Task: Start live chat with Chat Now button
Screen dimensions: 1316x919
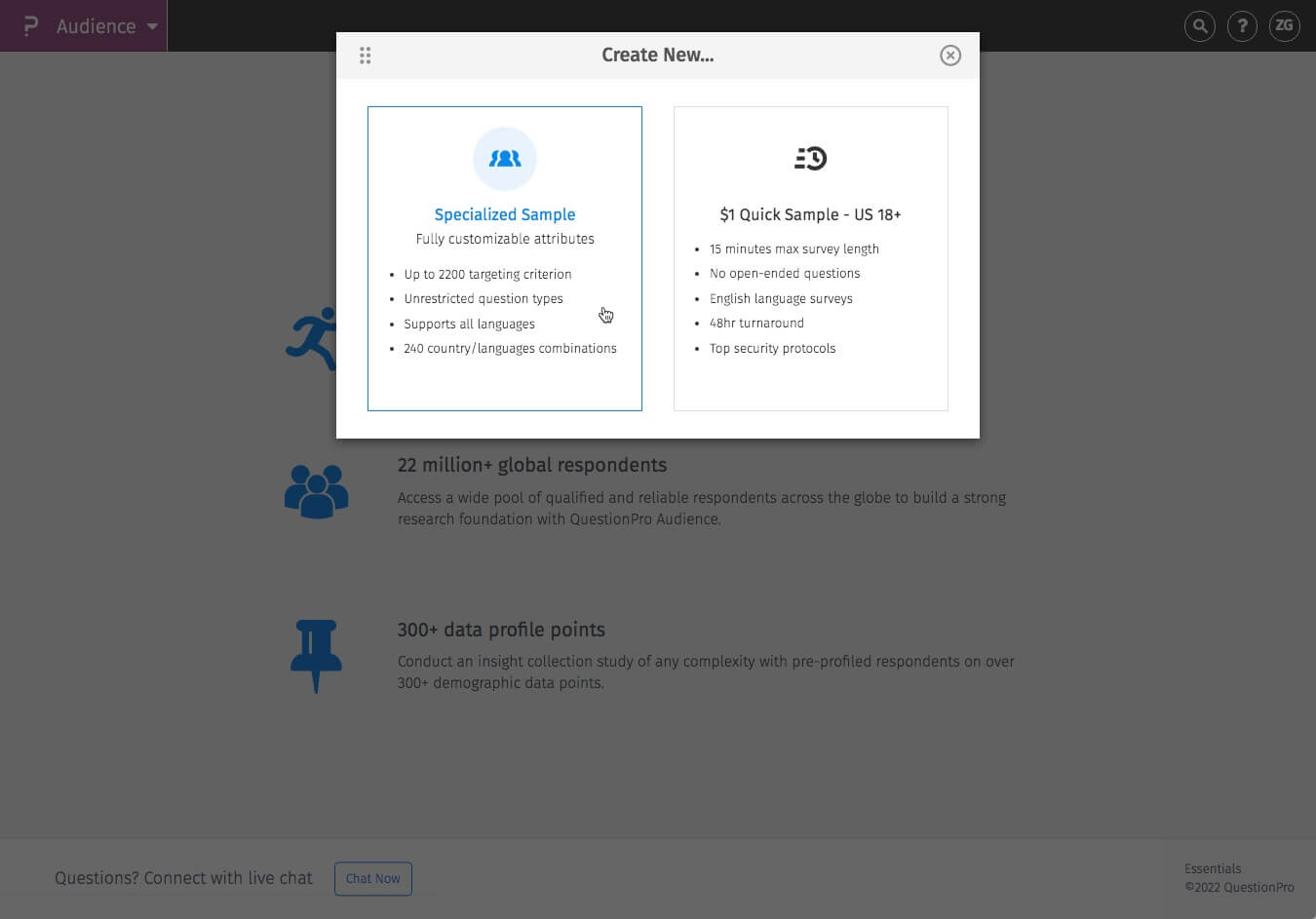Action: [x=373, y=878]
